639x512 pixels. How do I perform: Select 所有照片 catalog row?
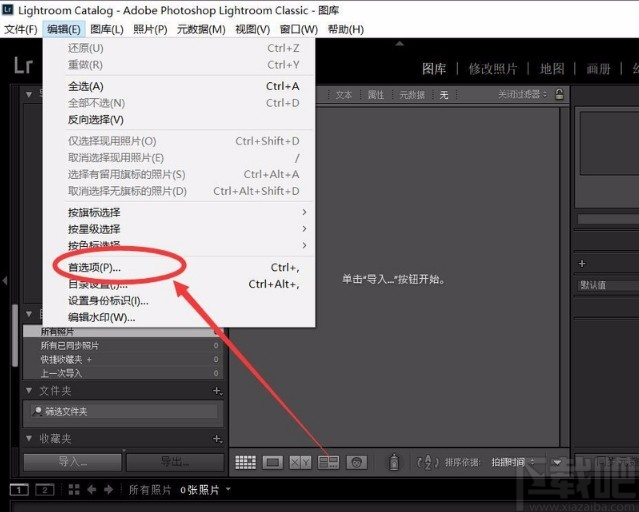[x=122, y=331]
